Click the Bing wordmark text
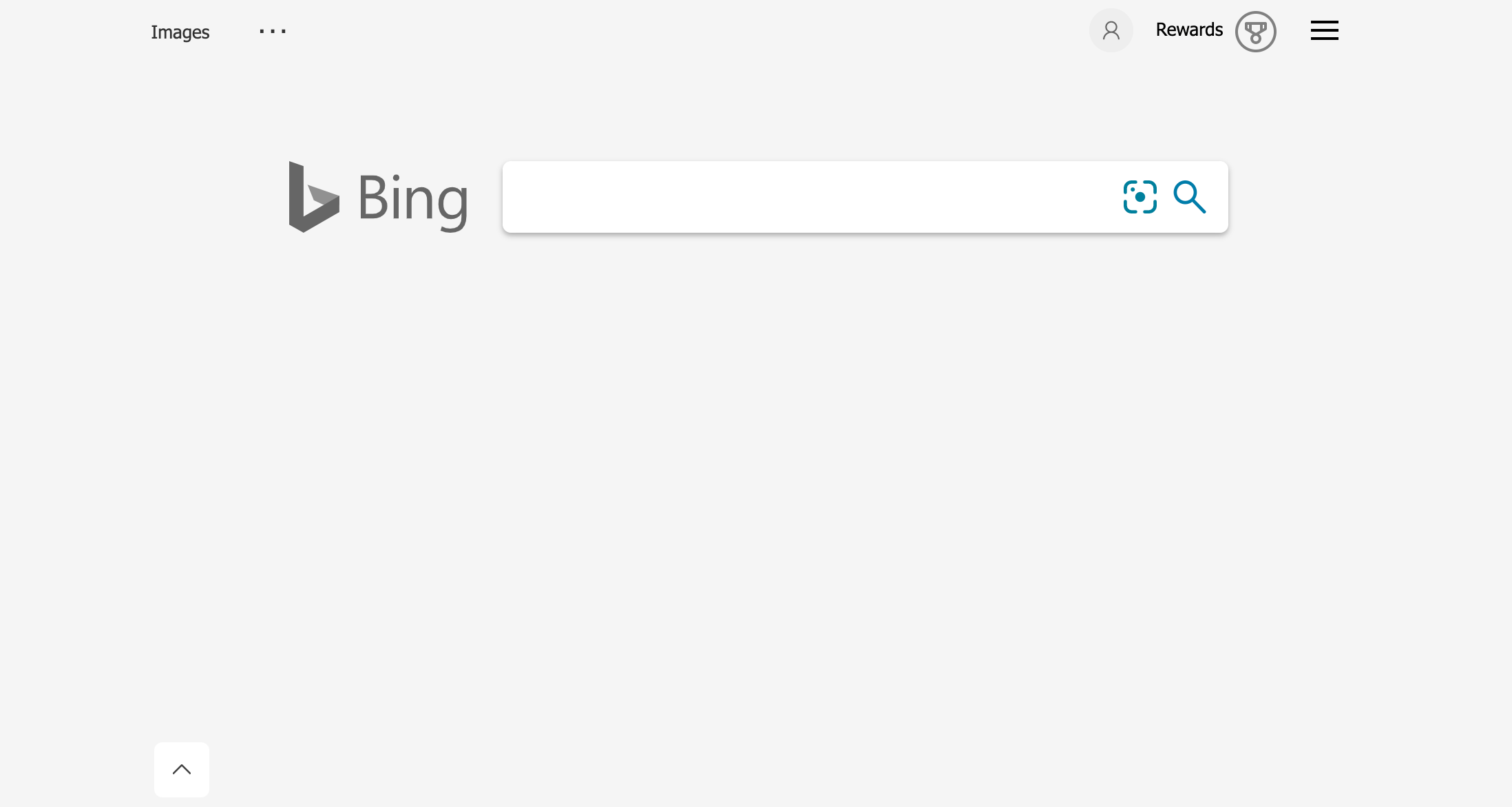 (x=413, y=200)
